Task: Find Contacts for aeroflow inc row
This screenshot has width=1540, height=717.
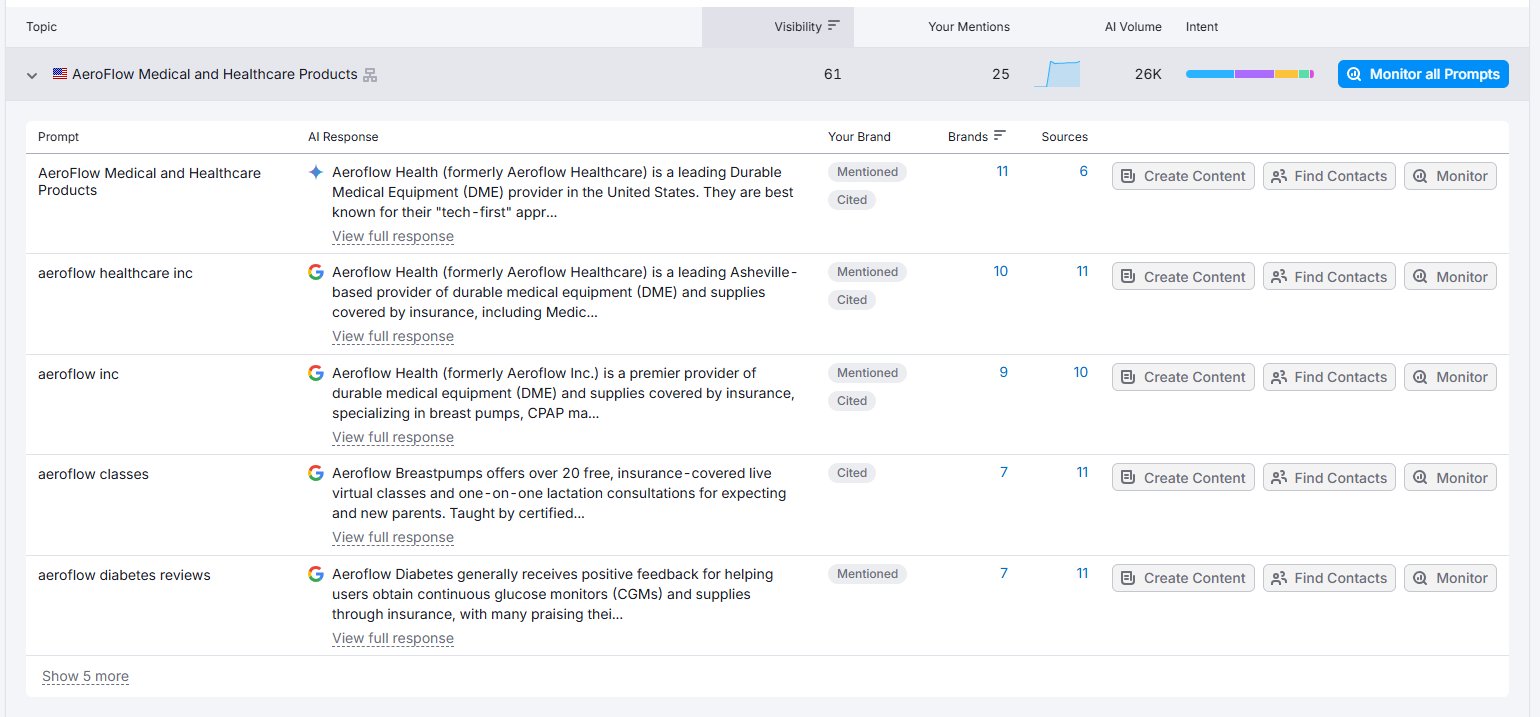Action: pyautogui.click(x=1329, y=377)
